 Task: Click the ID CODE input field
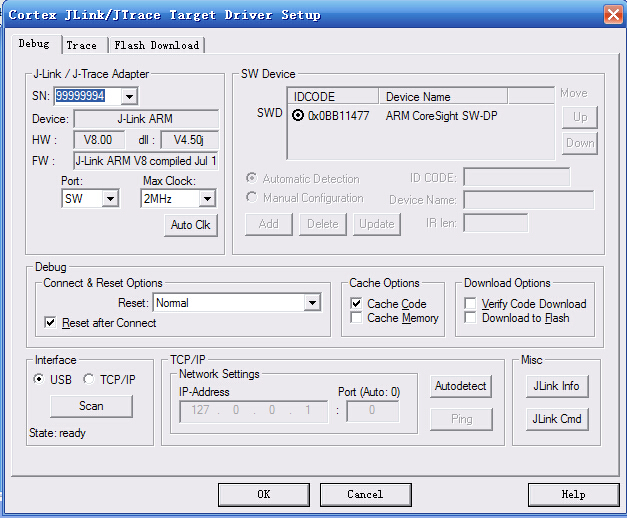(517, 177)
